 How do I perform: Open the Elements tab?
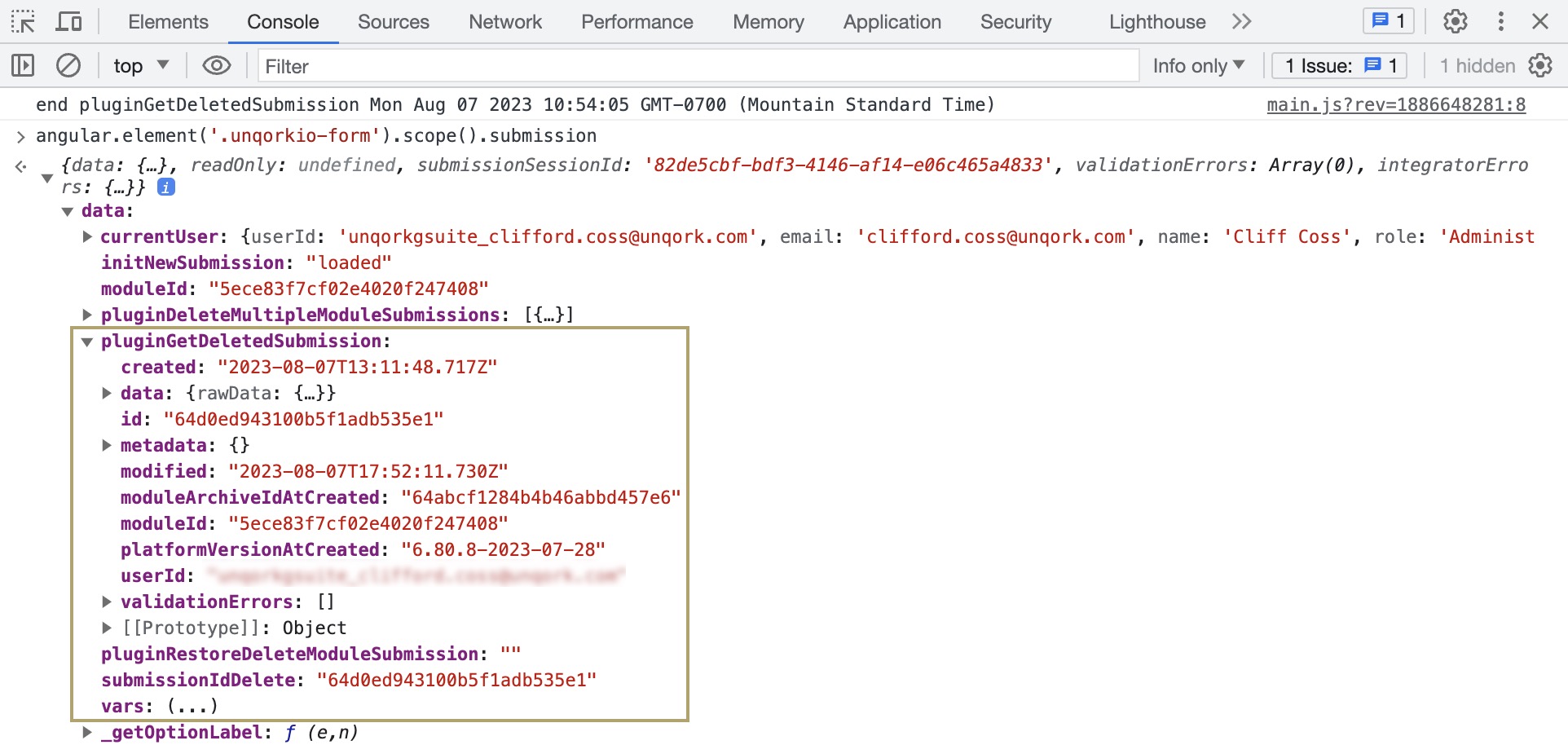[x=168, y=22]
